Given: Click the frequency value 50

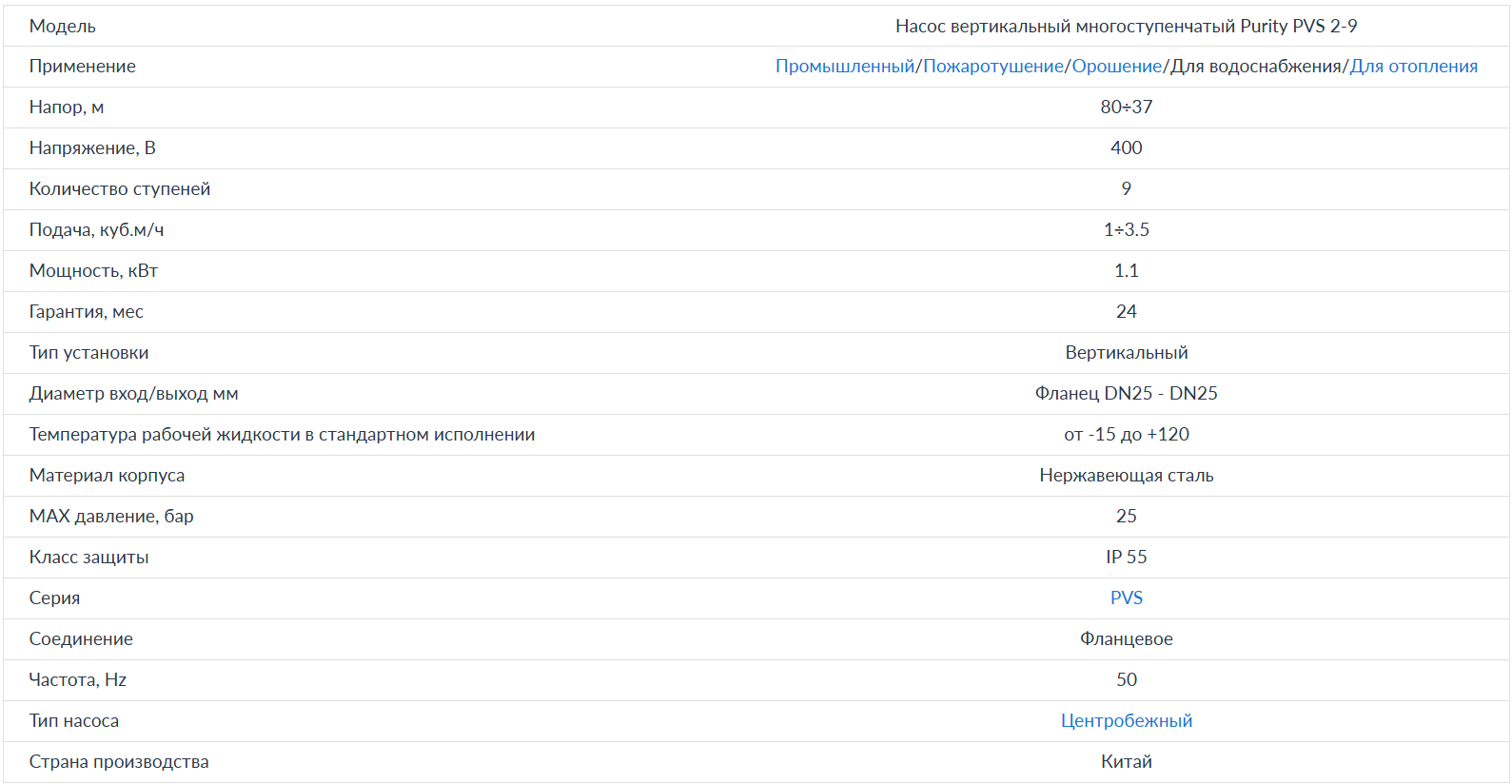Looking at the screenshot, I should pos(1127,680).
